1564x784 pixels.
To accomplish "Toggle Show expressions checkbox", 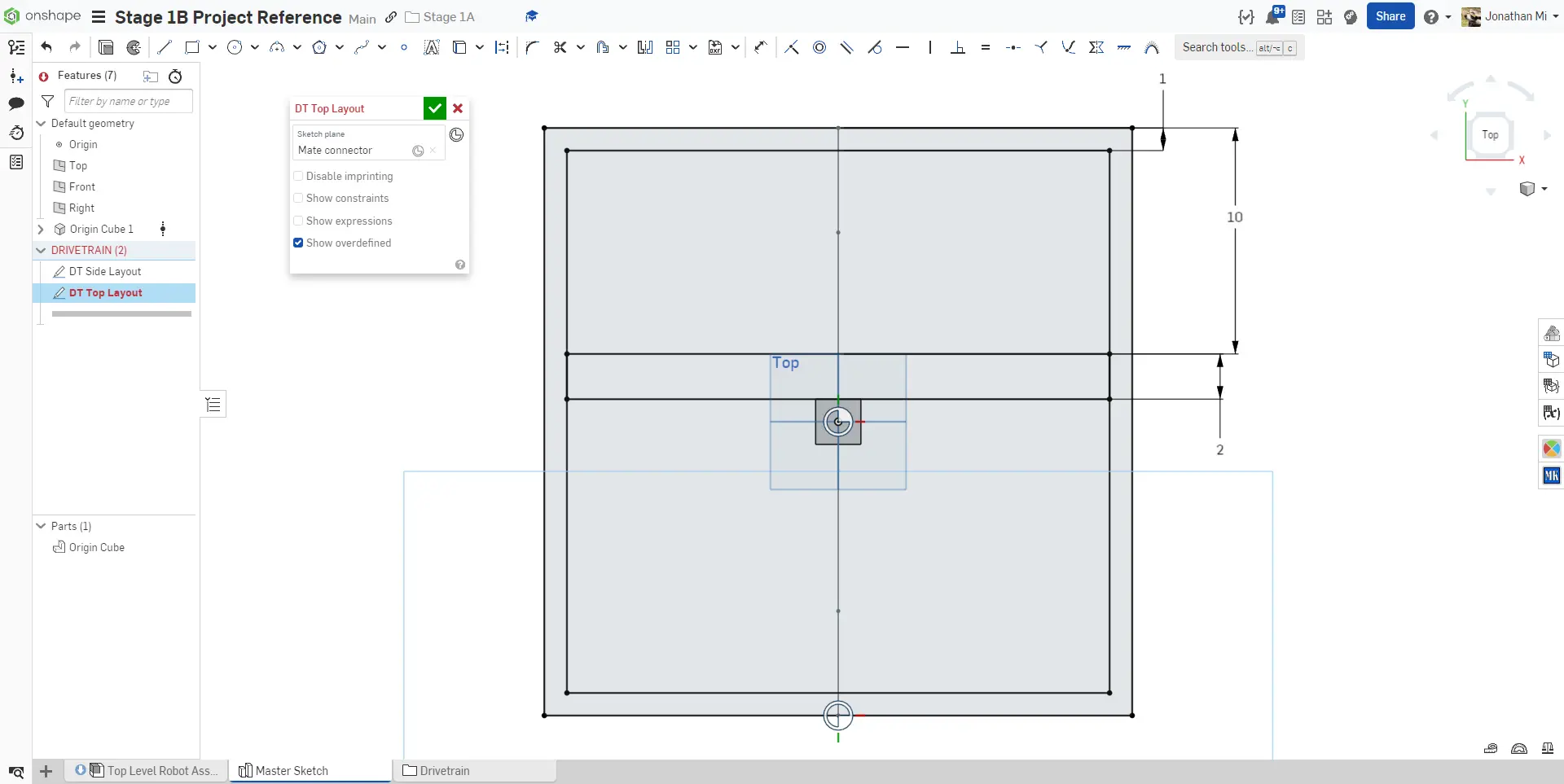I will click(298, 221).
